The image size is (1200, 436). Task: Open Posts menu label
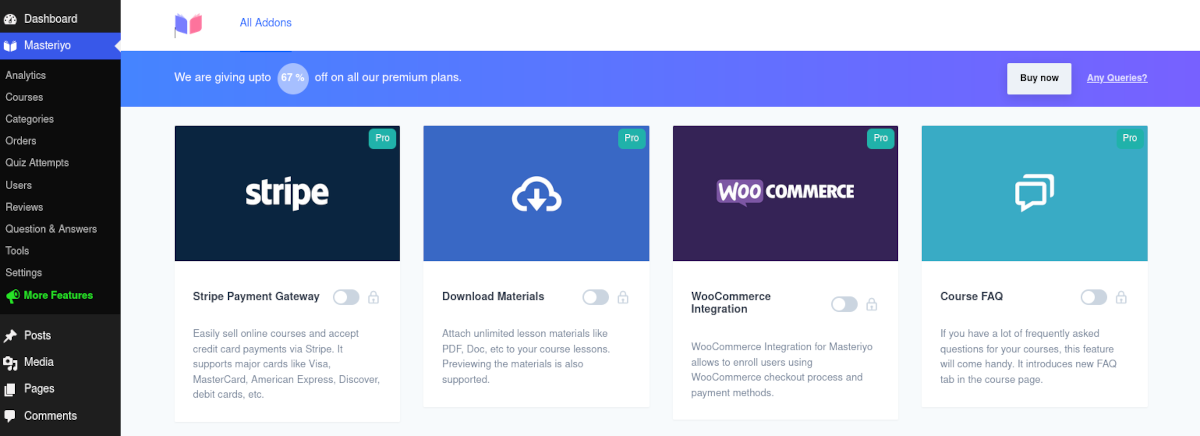point(38,336)
